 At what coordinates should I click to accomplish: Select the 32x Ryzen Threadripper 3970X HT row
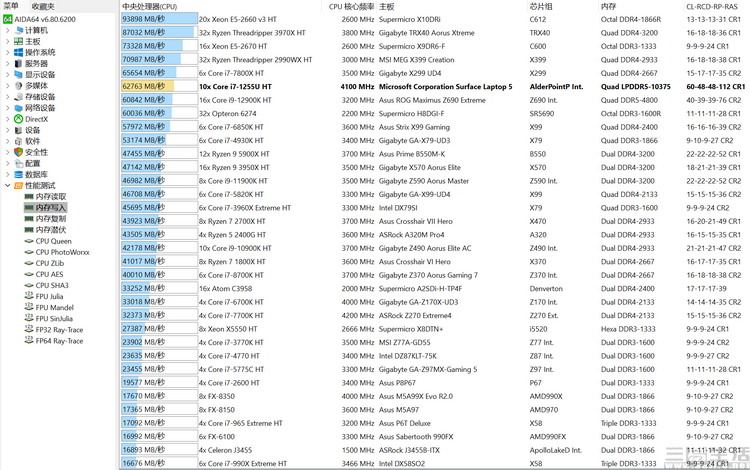tap(433, 33)
